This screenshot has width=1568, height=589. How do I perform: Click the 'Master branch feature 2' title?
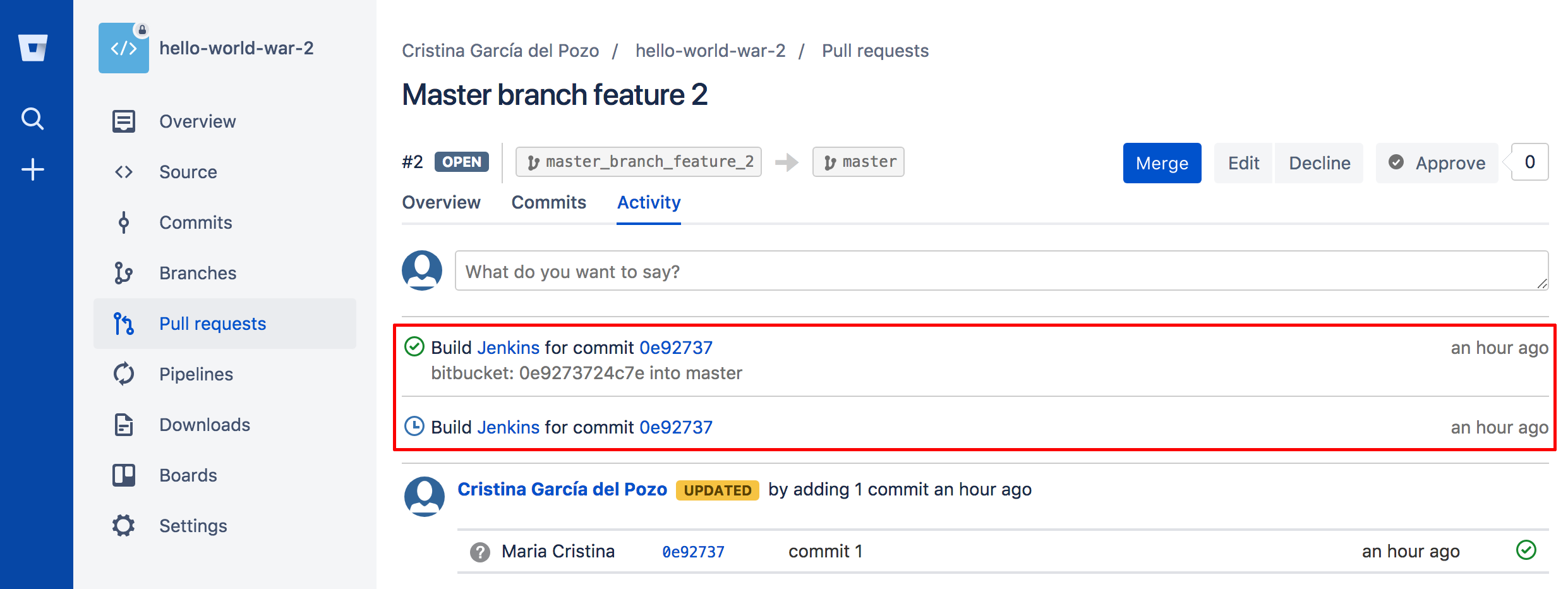pyautogui.click(x=555, y=95)
